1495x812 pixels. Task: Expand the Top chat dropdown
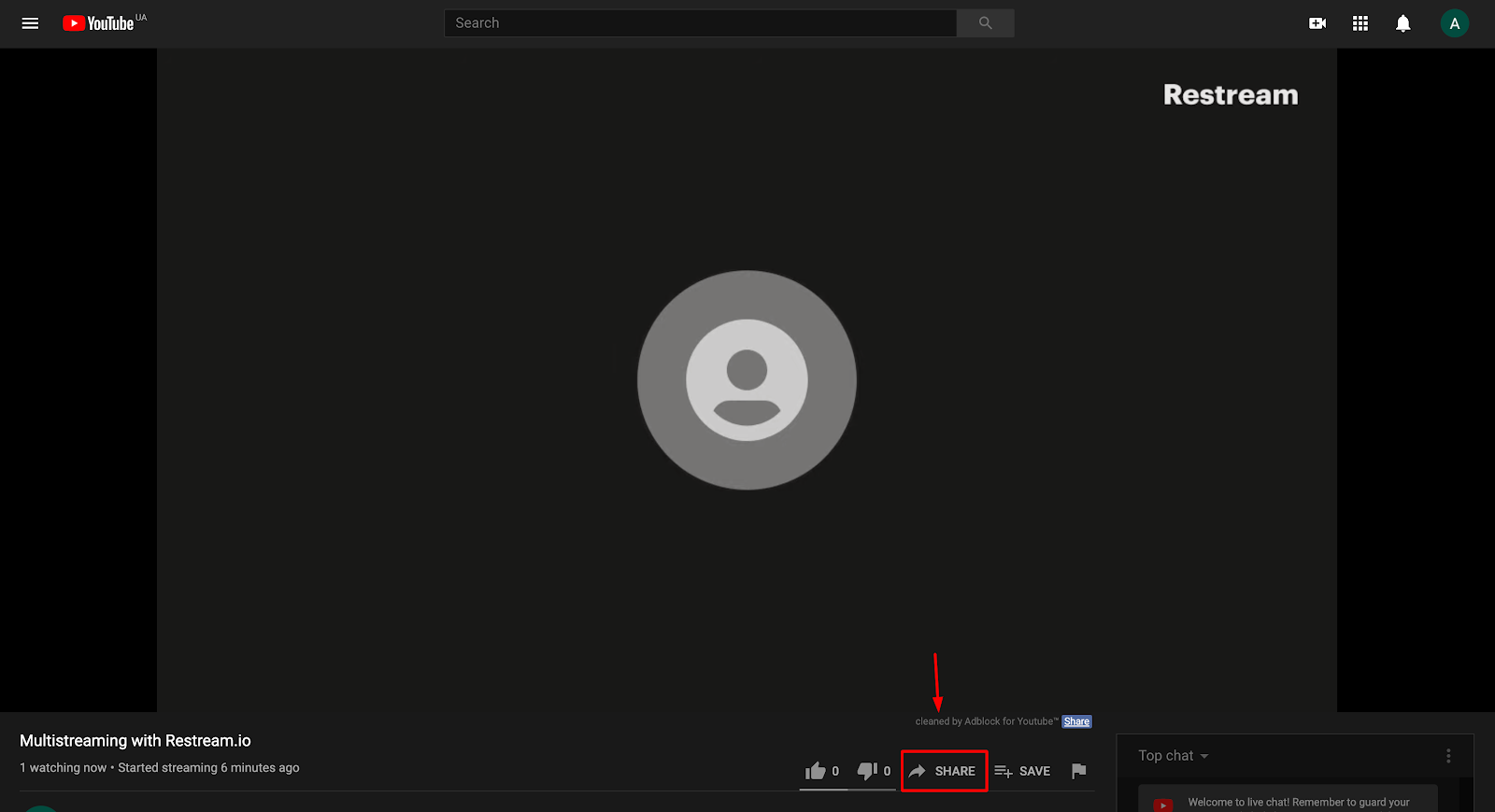pyautogui.click(x=1174, y=755)
